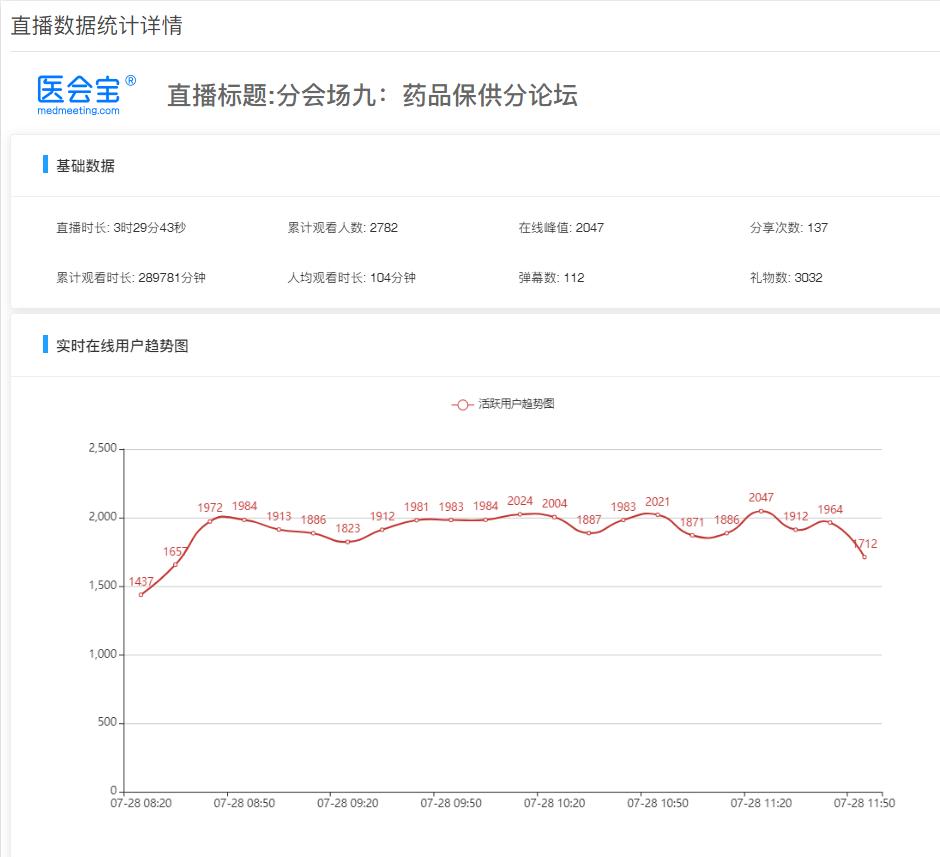Click the 分享次数 137 statistic

click(788, 227)
